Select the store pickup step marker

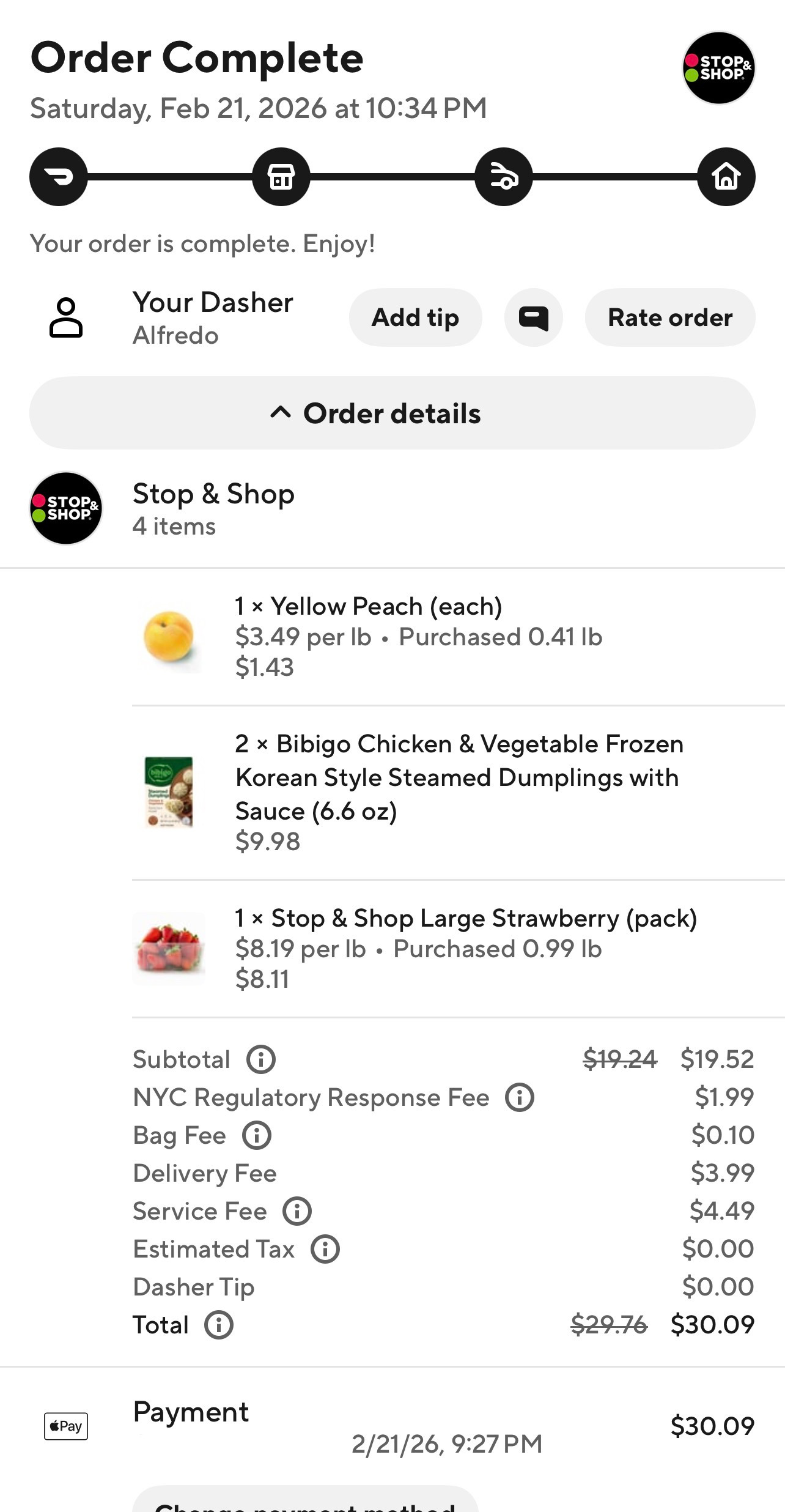[281, 177]
